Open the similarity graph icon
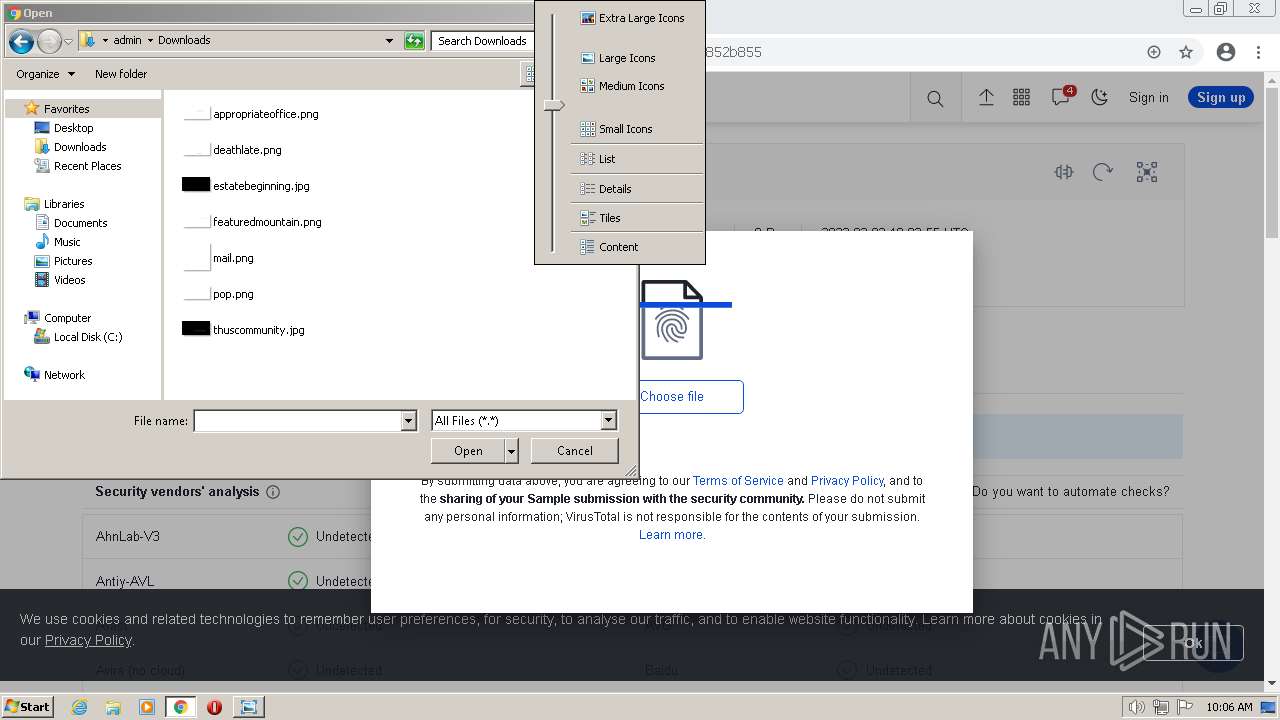 point(1147,172)
